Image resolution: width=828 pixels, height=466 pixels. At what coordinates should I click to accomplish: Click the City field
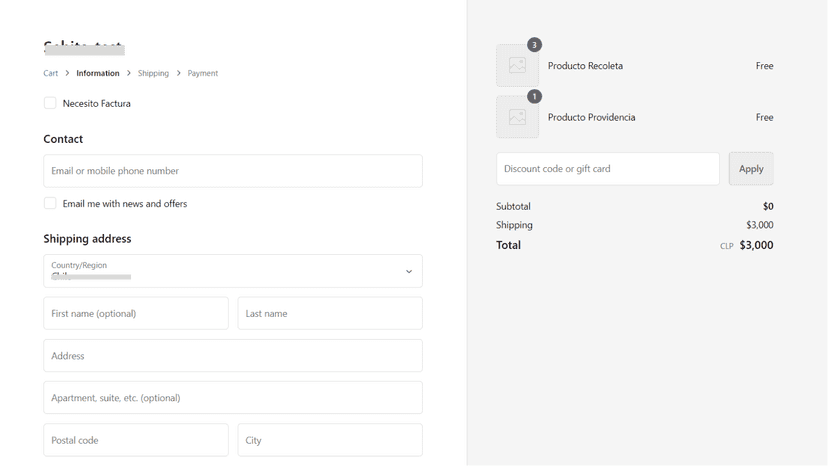point(330,440)
